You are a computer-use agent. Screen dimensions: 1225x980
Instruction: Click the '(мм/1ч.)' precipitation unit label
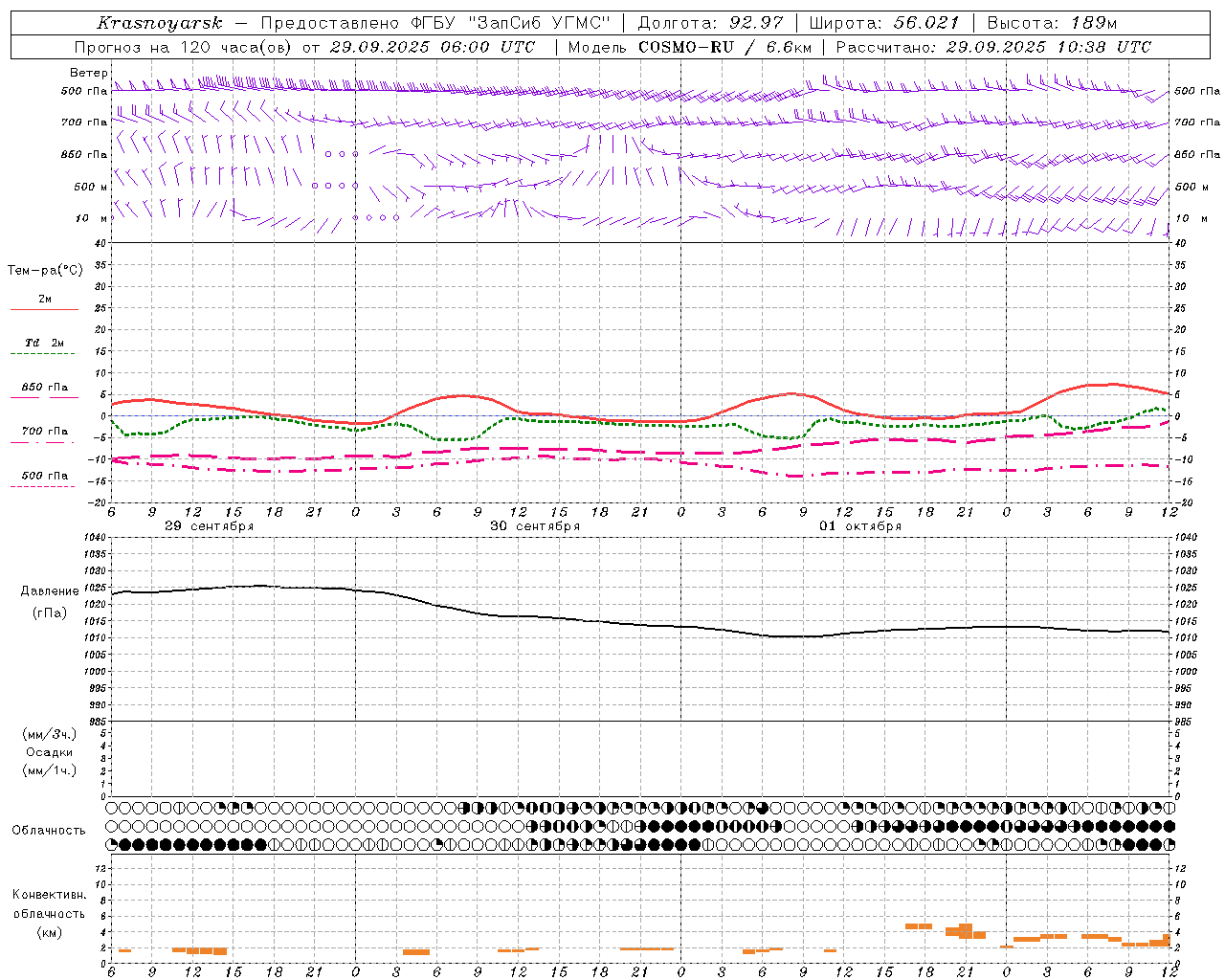tap(50, 770)
